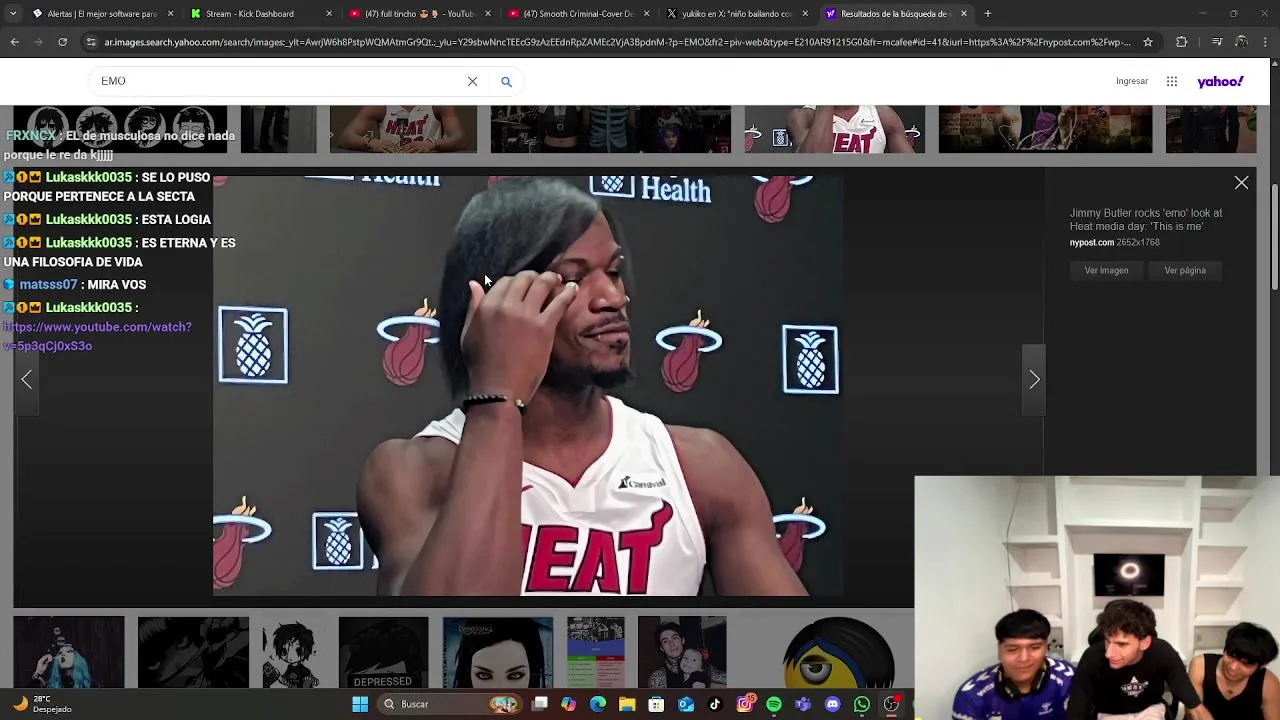Viewport: 1280px width, 720px height.
Task: Open the emoji with emo hair thumbnail
Action: (838, 653)
